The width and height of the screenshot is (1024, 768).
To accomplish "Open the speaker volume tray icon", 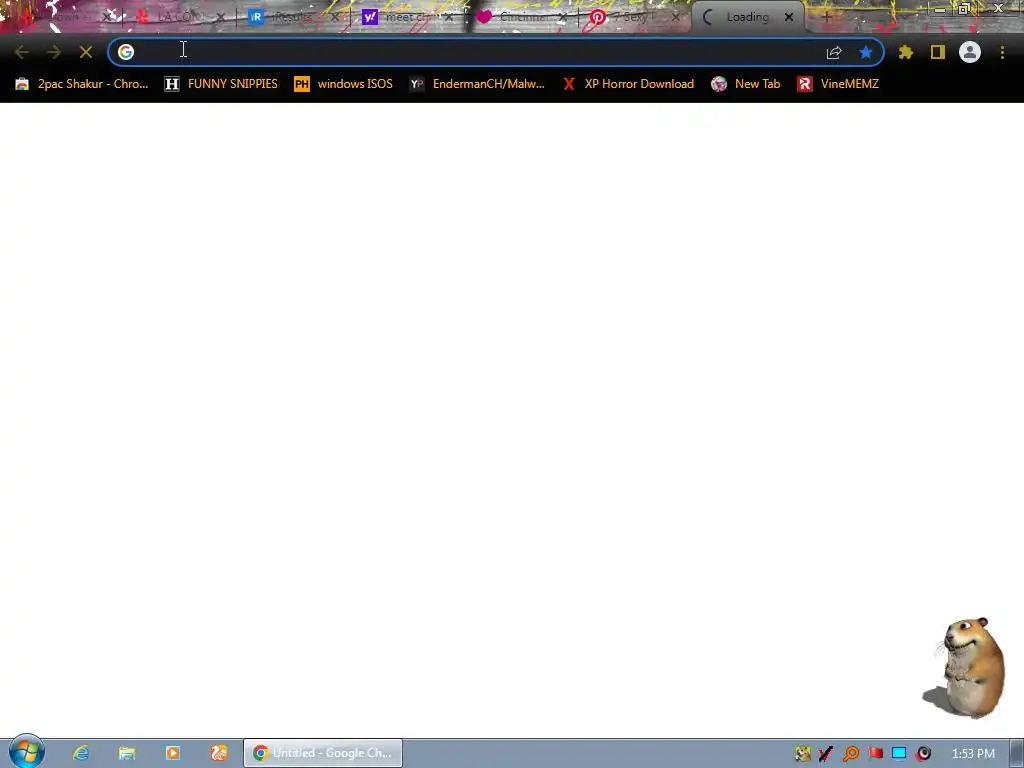I will tap(923, 754).
